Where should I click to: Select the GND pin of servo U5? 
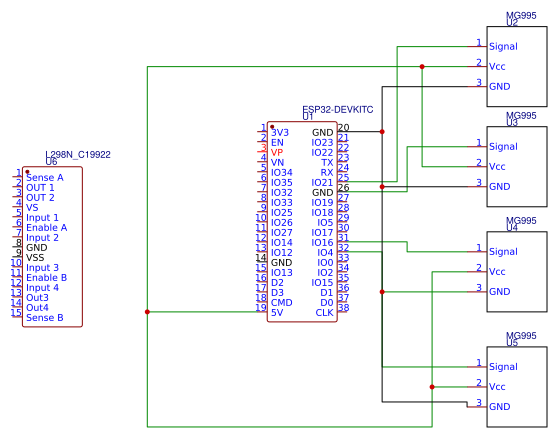coord(499,407)
